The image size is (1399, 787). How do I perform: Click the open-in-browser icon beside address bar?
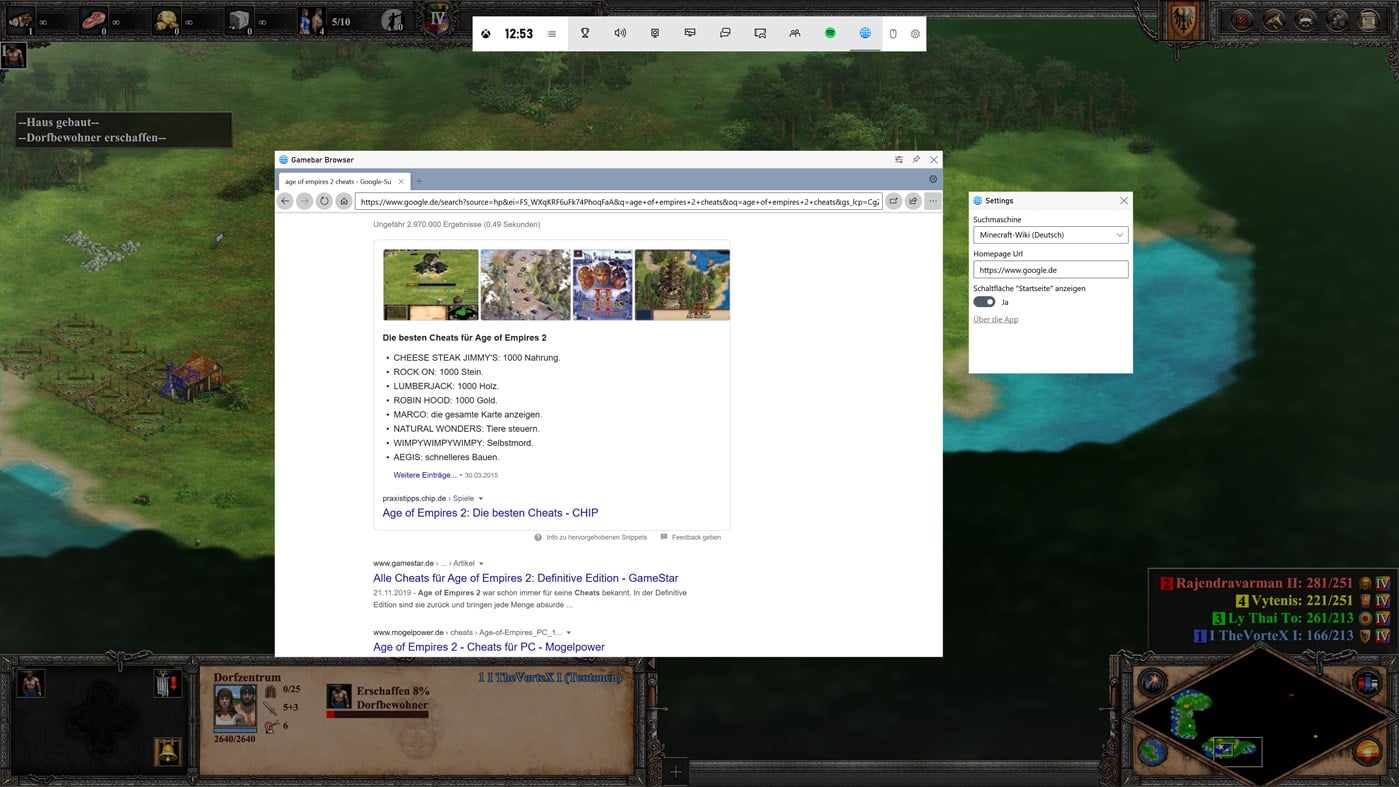(x=894, y=201)
